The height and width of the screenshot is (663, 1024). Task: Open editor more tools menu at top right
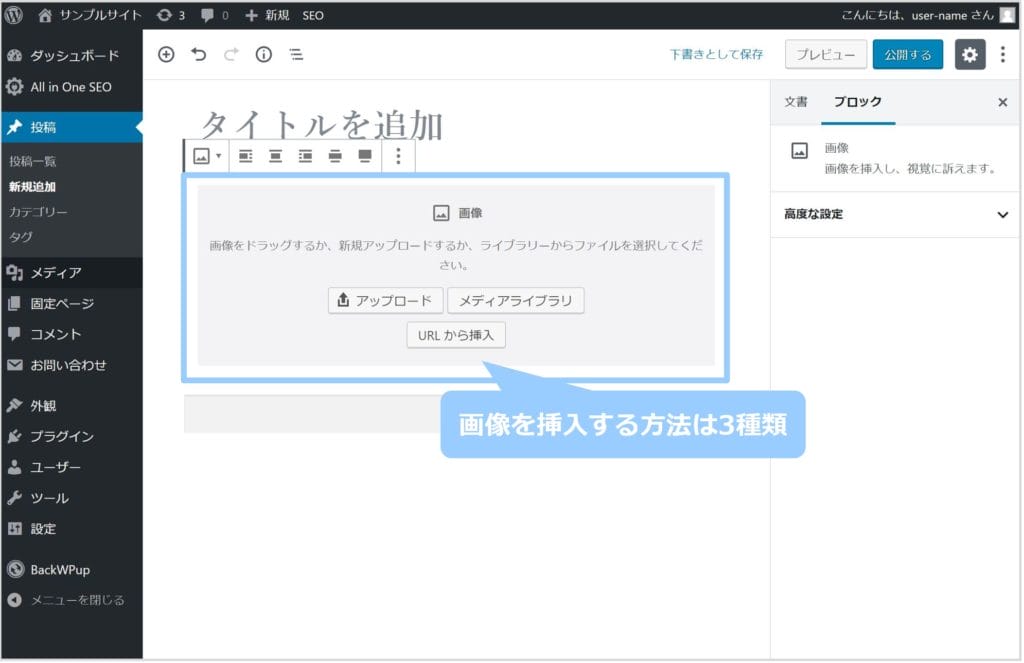pos(1003,55)
